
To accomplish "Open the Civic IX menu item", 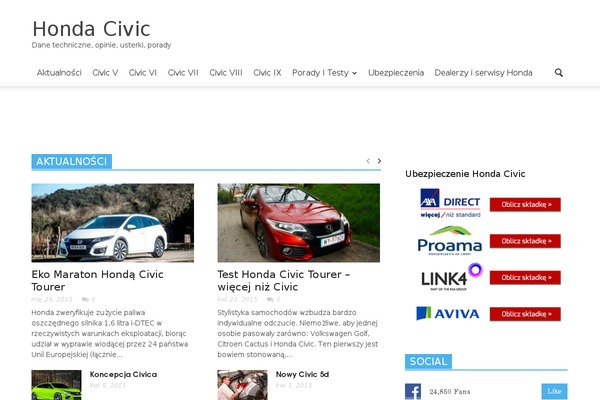I will click(x=267, y=73).
